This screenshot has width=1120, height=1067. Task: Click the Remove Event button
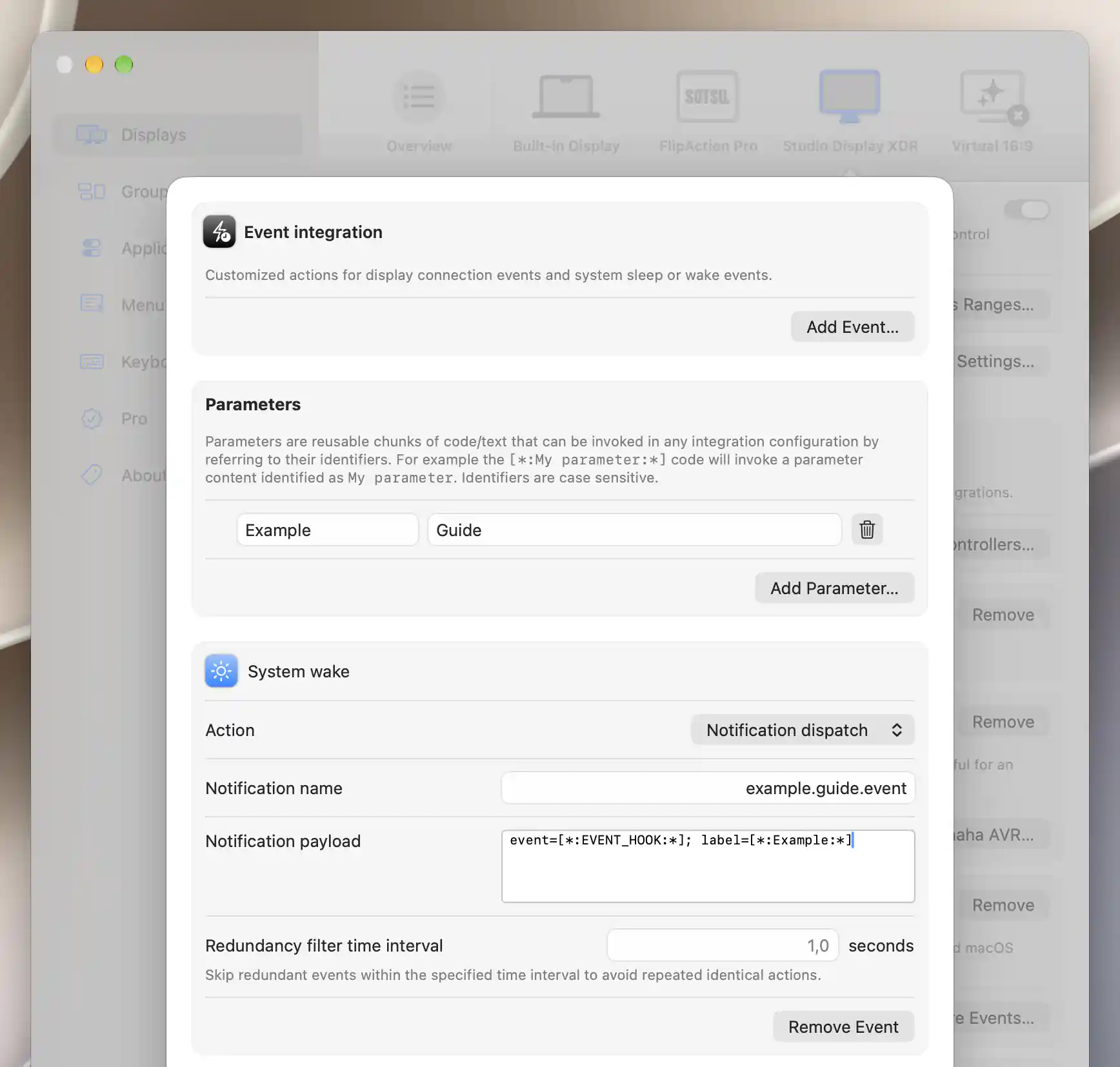(843, 1026)
